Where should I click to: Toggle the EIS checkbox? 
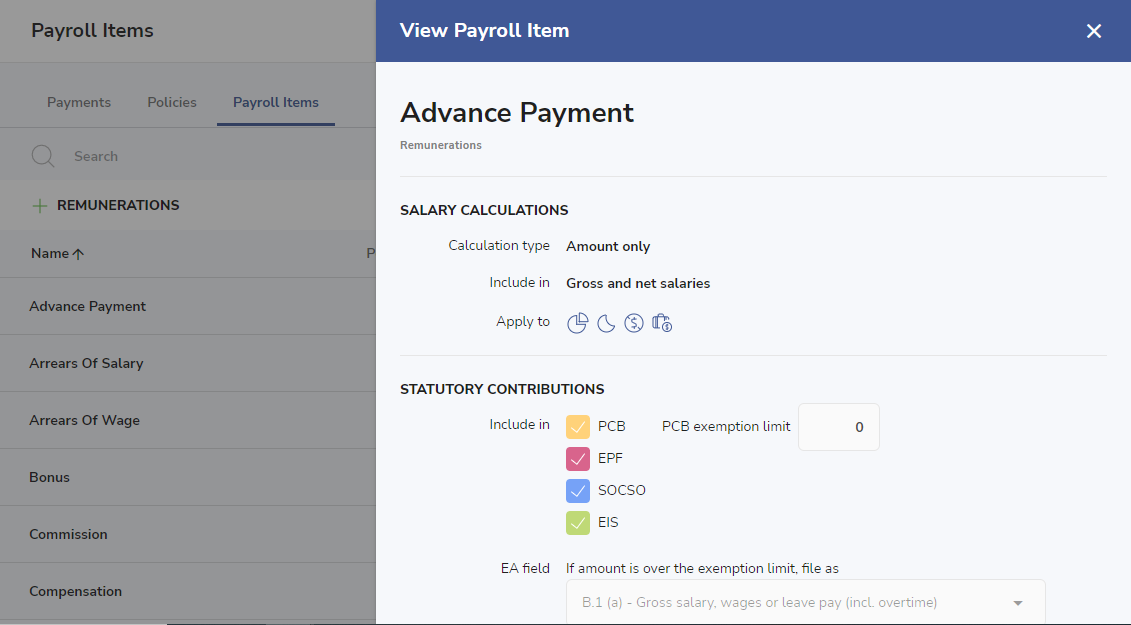pos(578,523)
